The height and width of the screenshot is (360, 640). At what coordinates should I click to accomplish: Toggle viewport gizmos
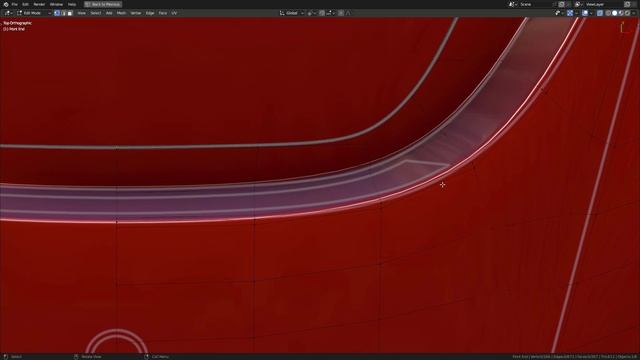click(x=570, y=13)
